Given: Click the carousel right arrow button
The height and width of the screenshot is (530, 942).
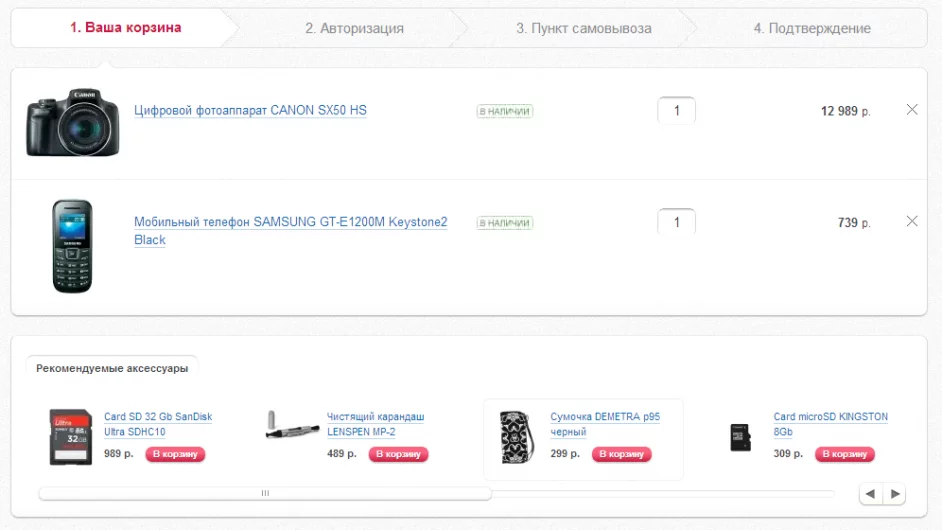Looking at the screenshot, I should (895, 494).
